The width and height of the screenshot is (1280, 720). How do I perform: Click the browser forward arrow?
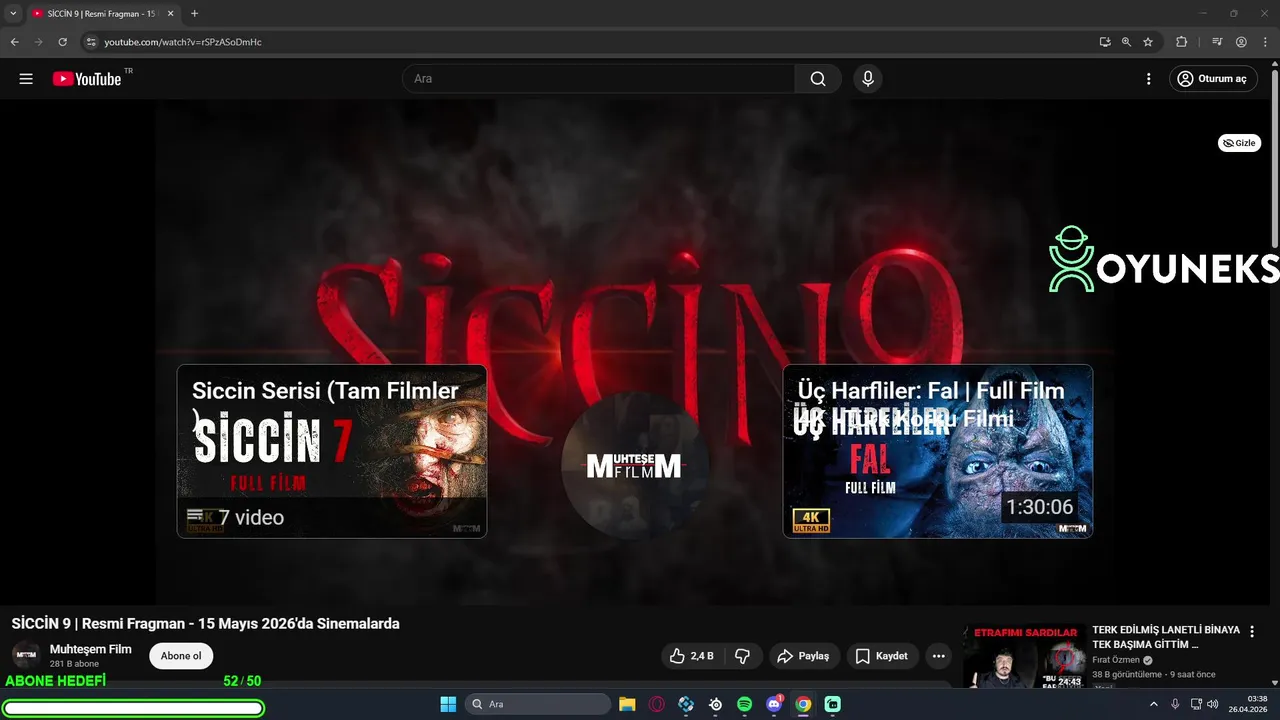(38, 42)
